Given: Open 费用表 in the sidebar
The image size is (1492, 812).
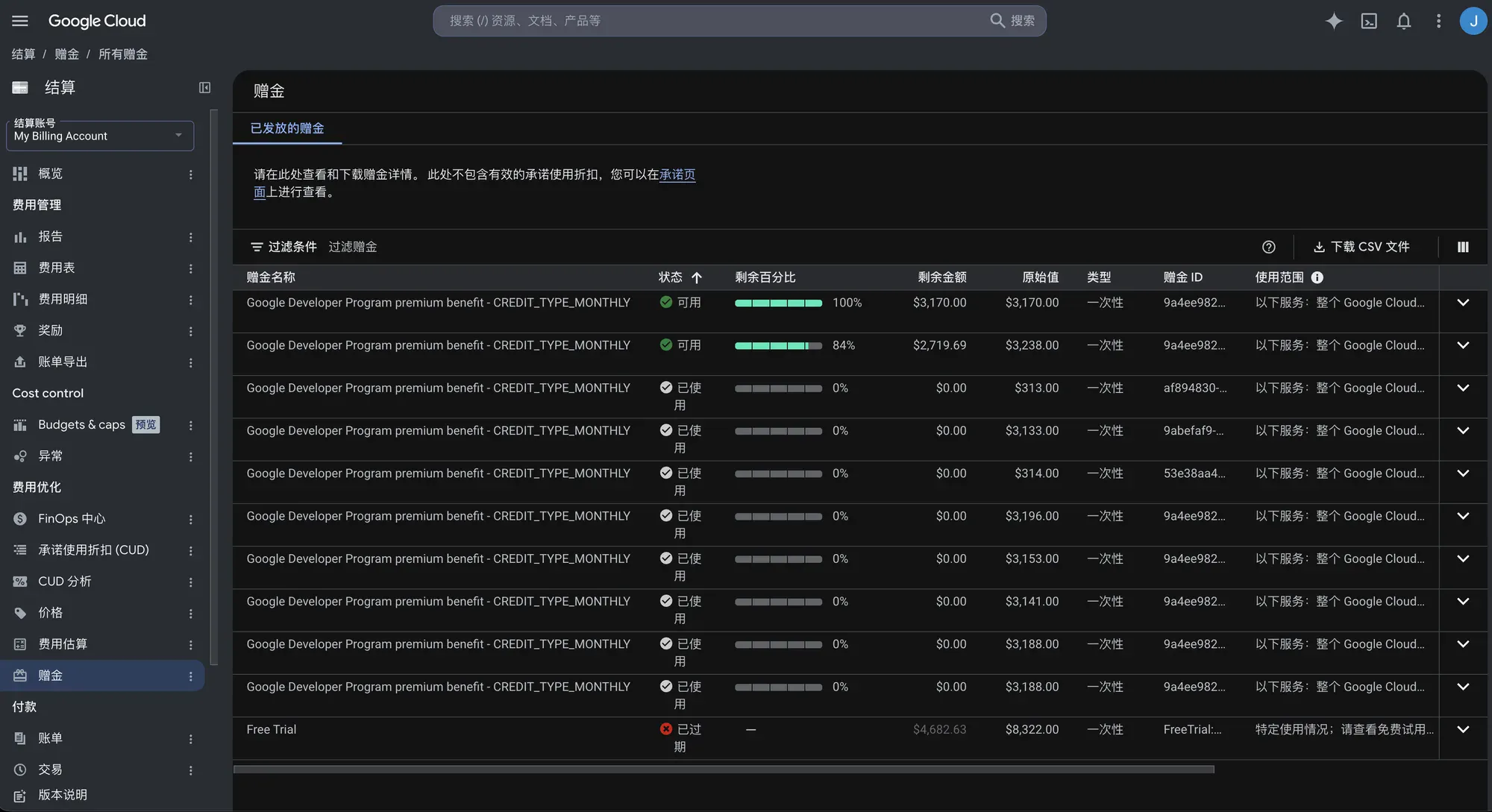Looking at the screenshot, I should click(x=57, y=268).
